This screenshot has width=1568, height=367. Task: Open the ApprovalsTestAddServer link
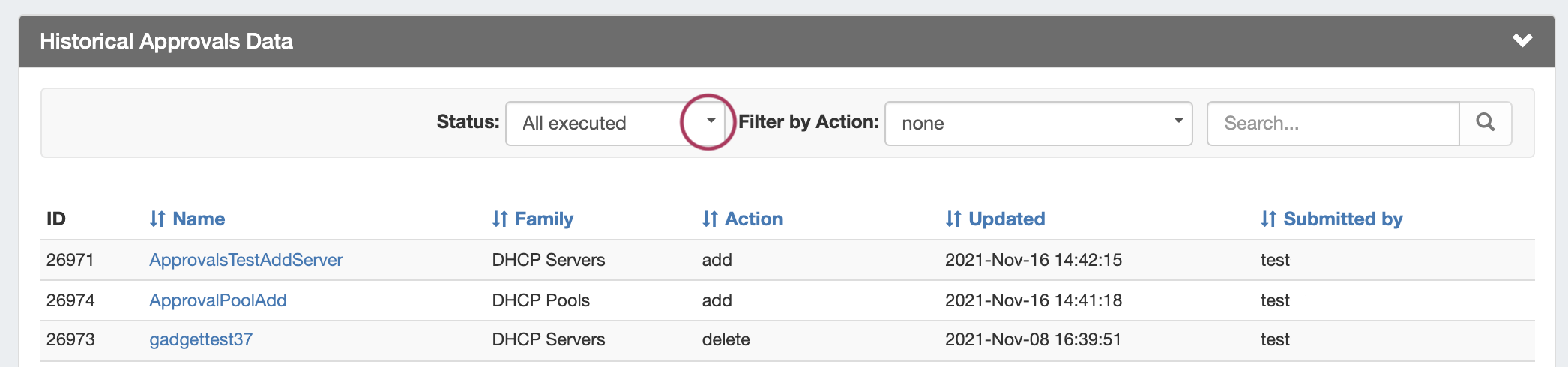pyautogui.click(x=246, y=260)
